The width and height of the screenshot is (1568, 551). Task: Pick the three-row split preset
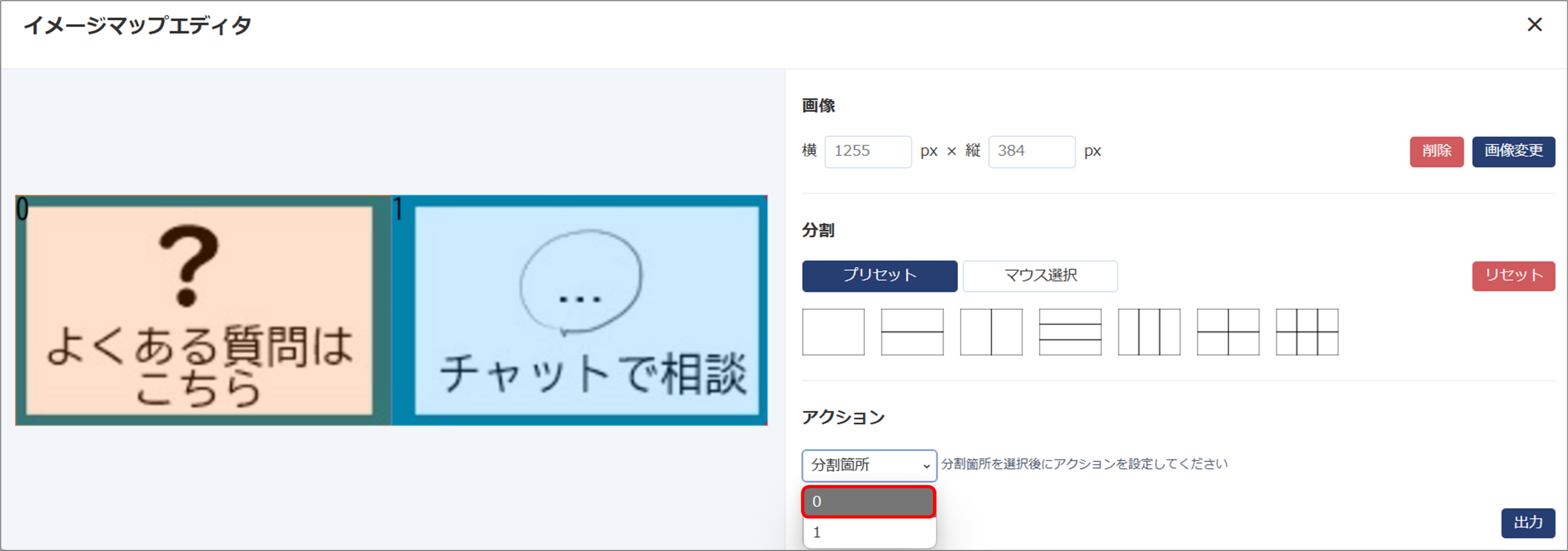point(1070,332)
